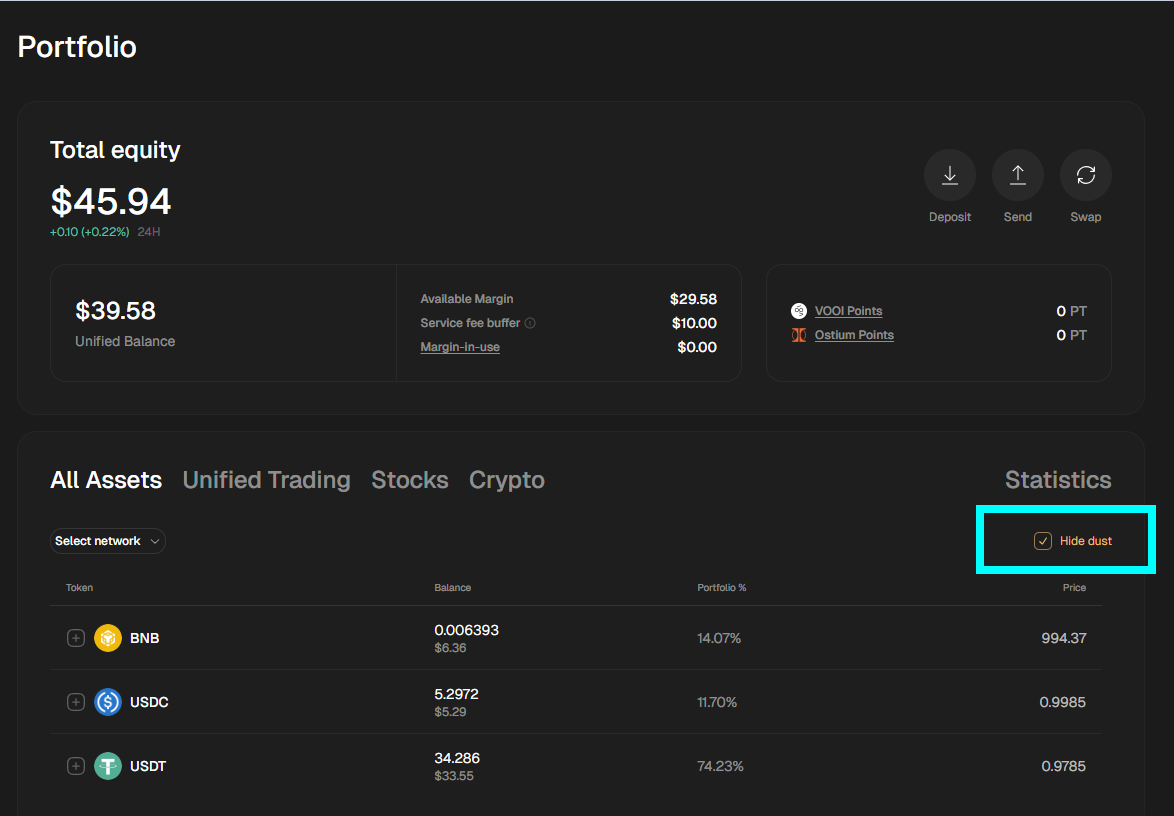This screenshot has width=1174, height=816.
Task: Click the Swap refresh icon
Action: pos(1085,176)
